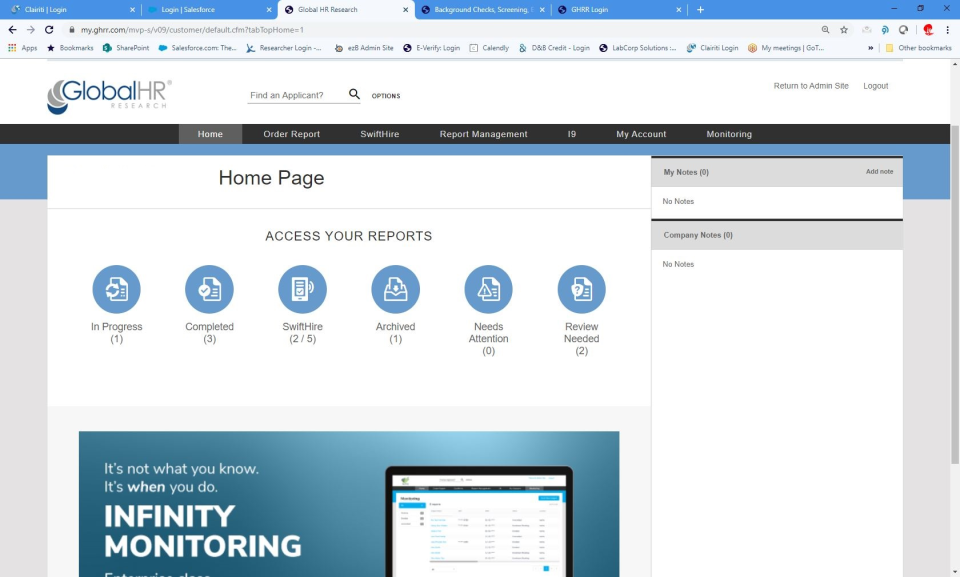Click the bookmark star in the address bar
960x577 pixels.
(846, 30)
